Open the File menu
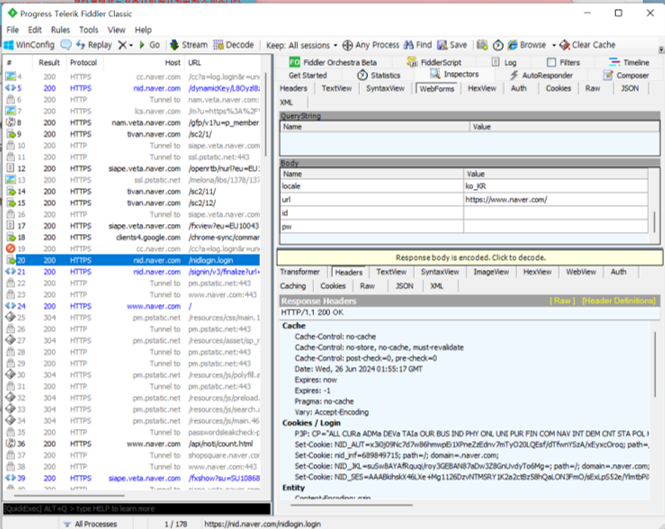The height and width of the screenshot is (529, 665). [x=13, y=30]
